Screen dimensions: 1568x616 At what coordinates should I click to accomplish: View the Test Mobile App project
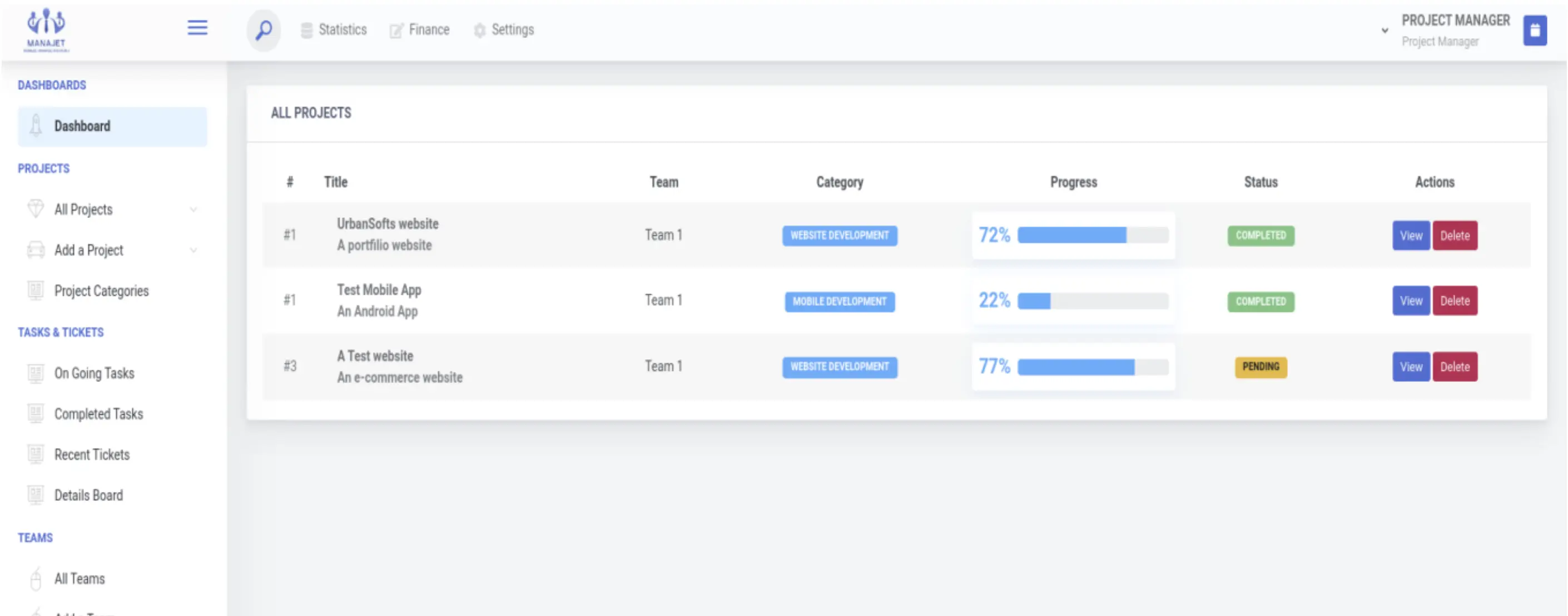pos(1411,301)
